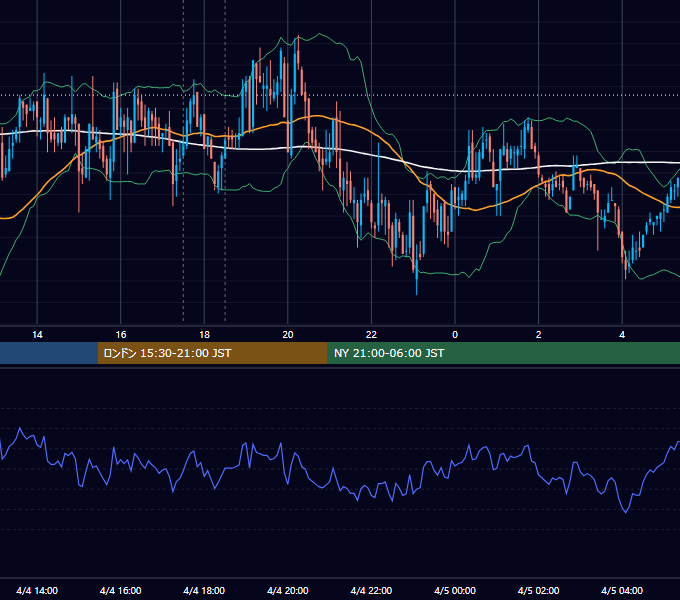Click the ロンドン 15:30-21:00 JST session bar
680x600 pixels.
tap(212, 353)
